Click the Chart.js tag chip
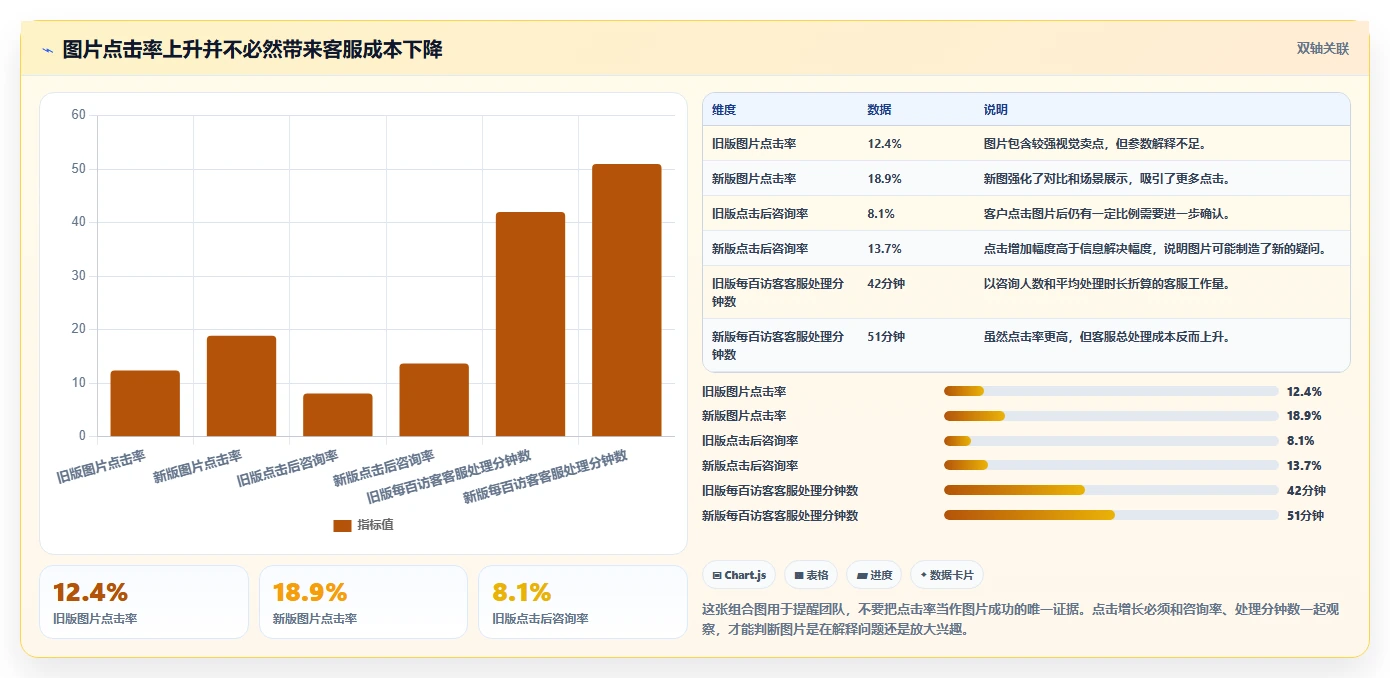 pos(739,575)
